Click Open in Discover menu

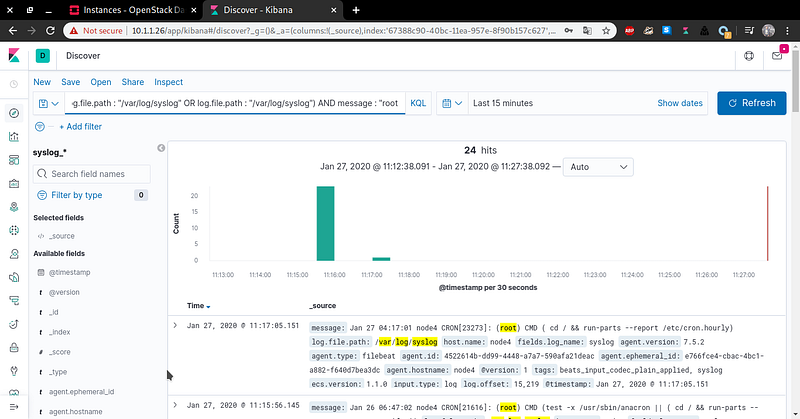101,82
